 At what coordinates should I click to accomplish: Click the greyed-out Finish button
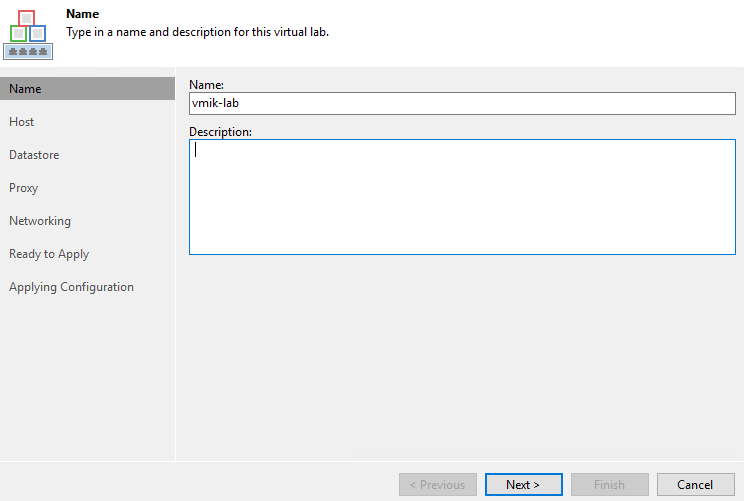pyautogui.click(x=610, y=484)
